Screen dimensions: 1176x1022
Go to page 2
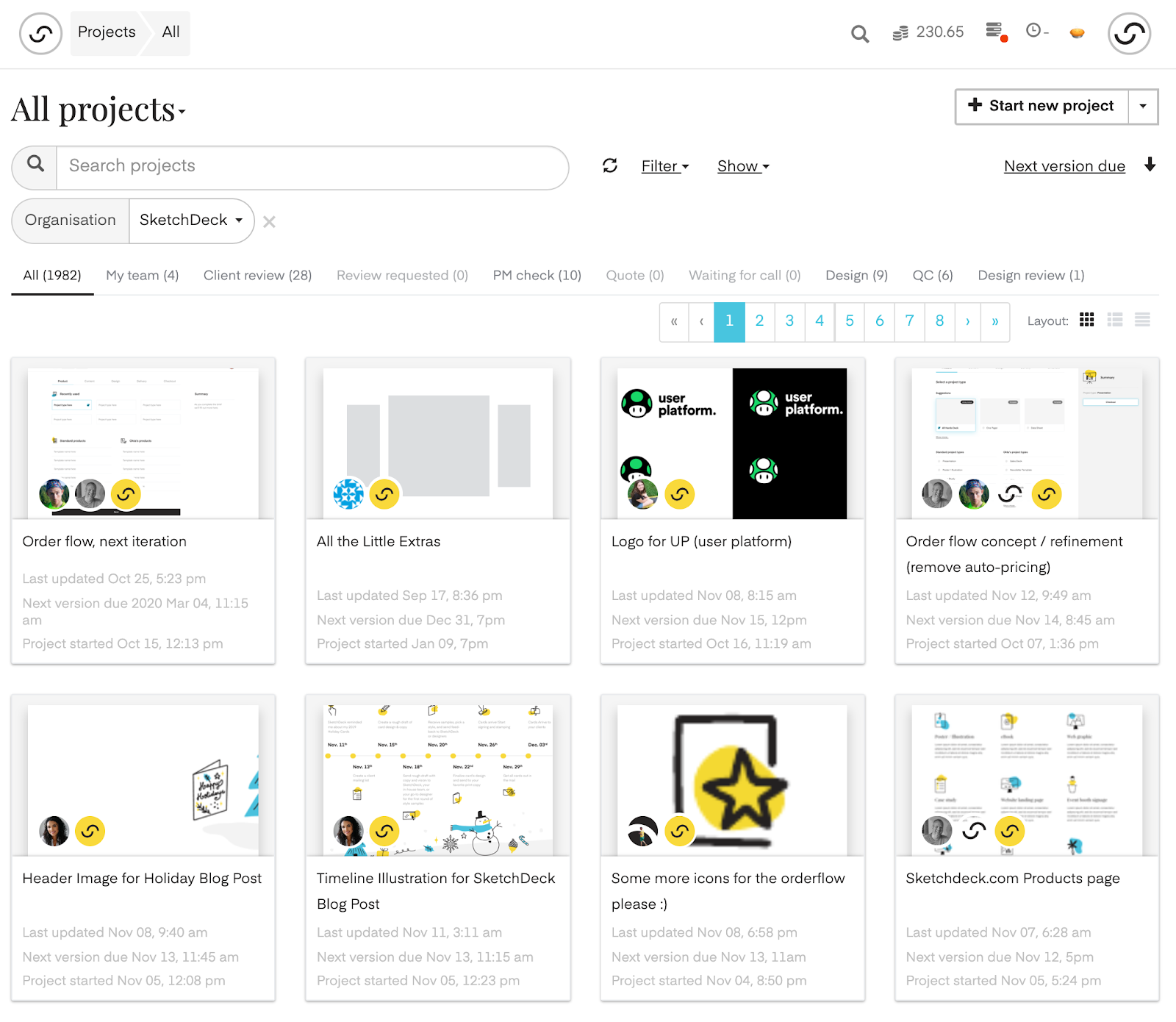click(x=759, y=321)
